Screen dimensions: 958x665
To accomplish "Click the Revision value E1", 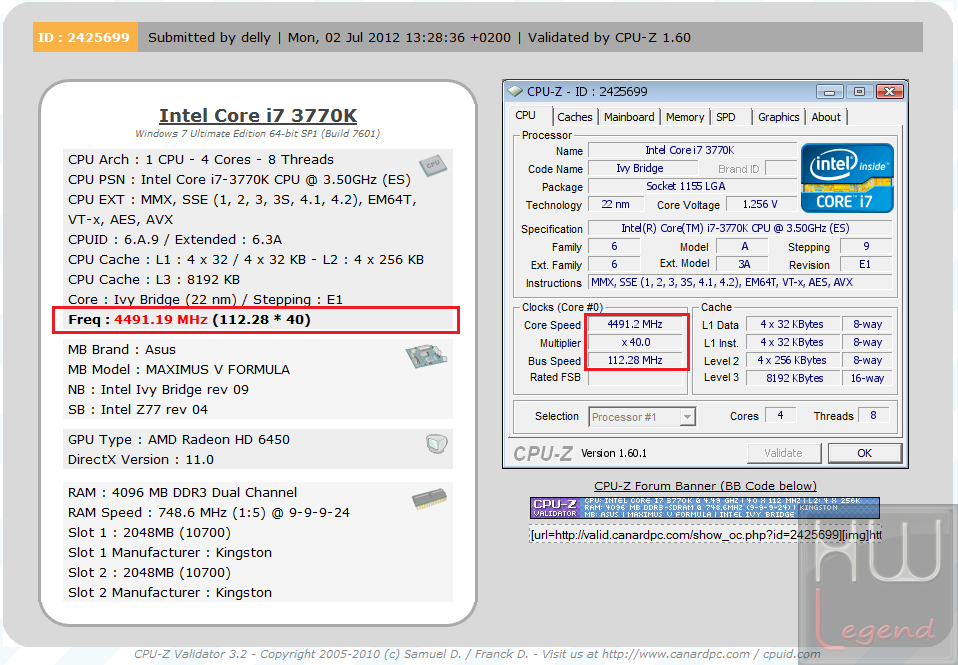I will pyautogui.click(x=865, y=265).
